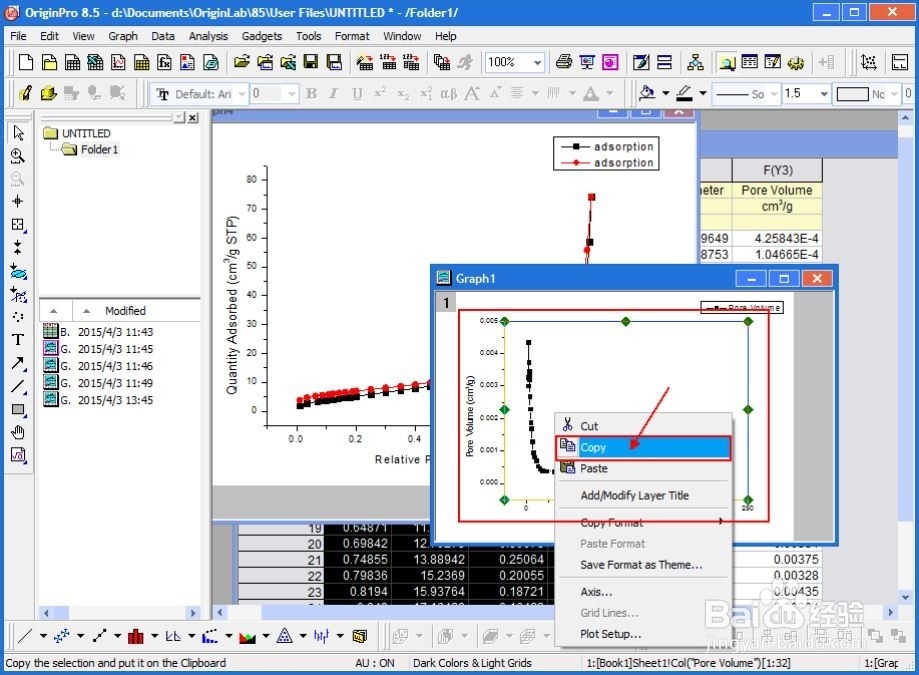Click the Save Template icon

click(x=334, y=62)
